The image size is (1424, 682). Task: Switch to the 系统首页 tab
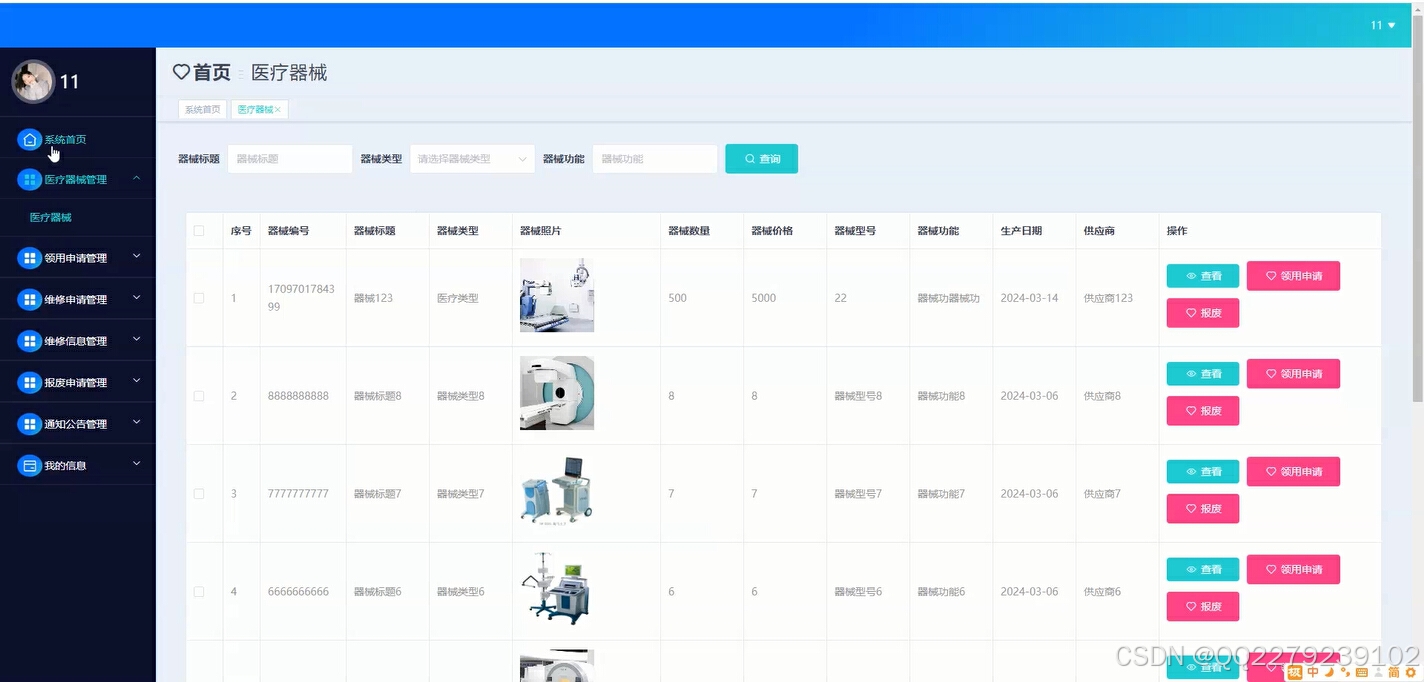[x=202, y=109]
